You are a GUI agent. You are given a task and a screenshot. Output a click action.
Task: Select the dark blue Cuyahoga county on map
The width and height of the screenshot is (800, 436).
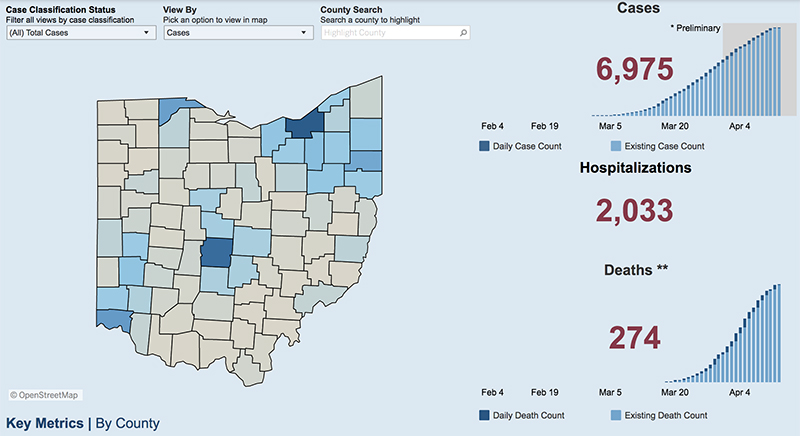click(306, 125)
